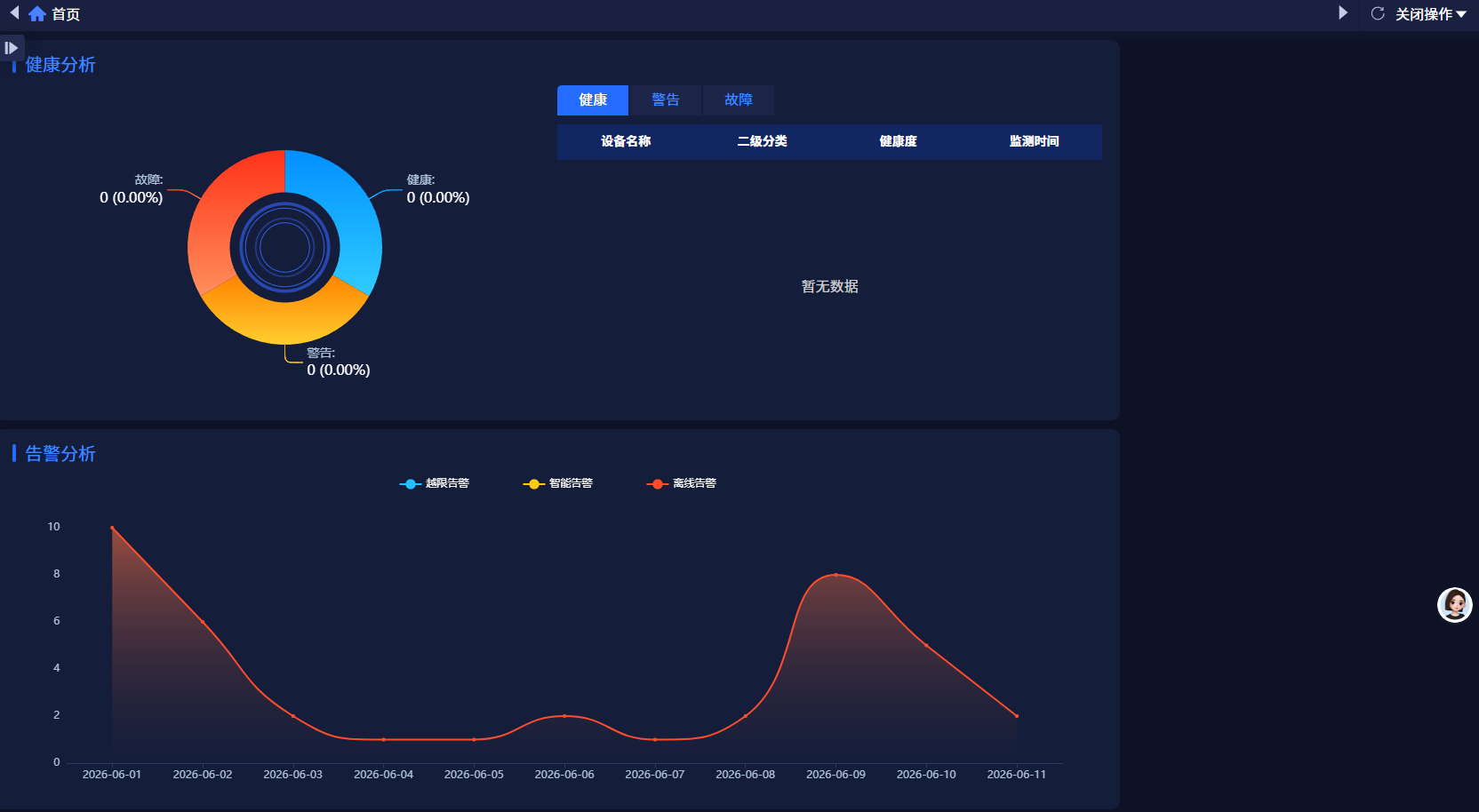This screenshot has width=1479, height=812.
Task: Click the chart point at 2026-06-10
Action: coord(926,645)
